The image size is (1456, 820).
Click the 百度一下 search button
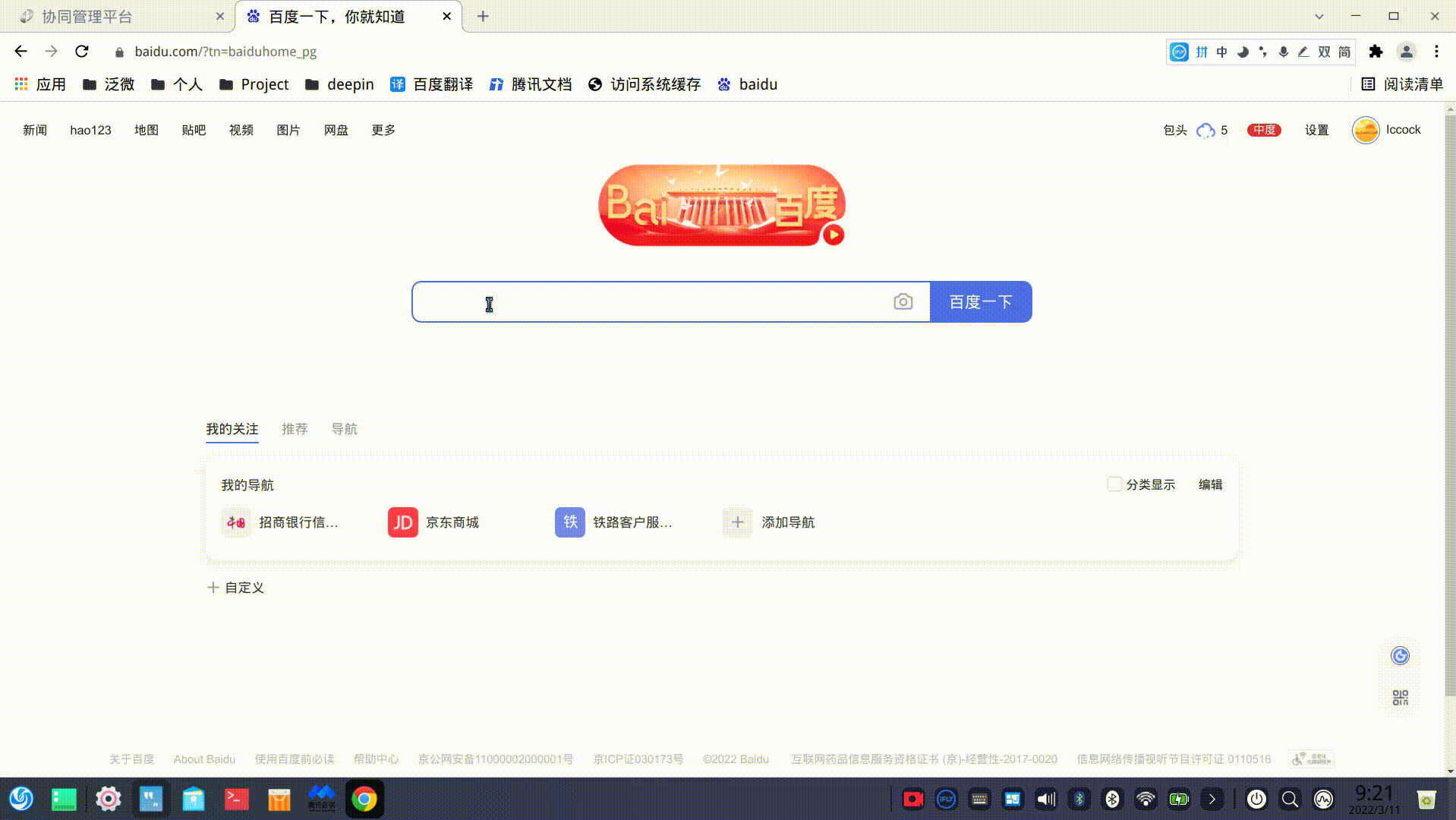coord(979,301)
